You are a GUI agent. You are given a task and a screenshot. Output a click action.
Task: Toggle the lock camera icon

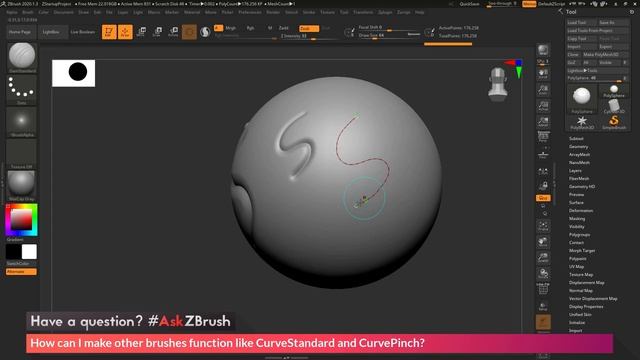coord(543,186)
